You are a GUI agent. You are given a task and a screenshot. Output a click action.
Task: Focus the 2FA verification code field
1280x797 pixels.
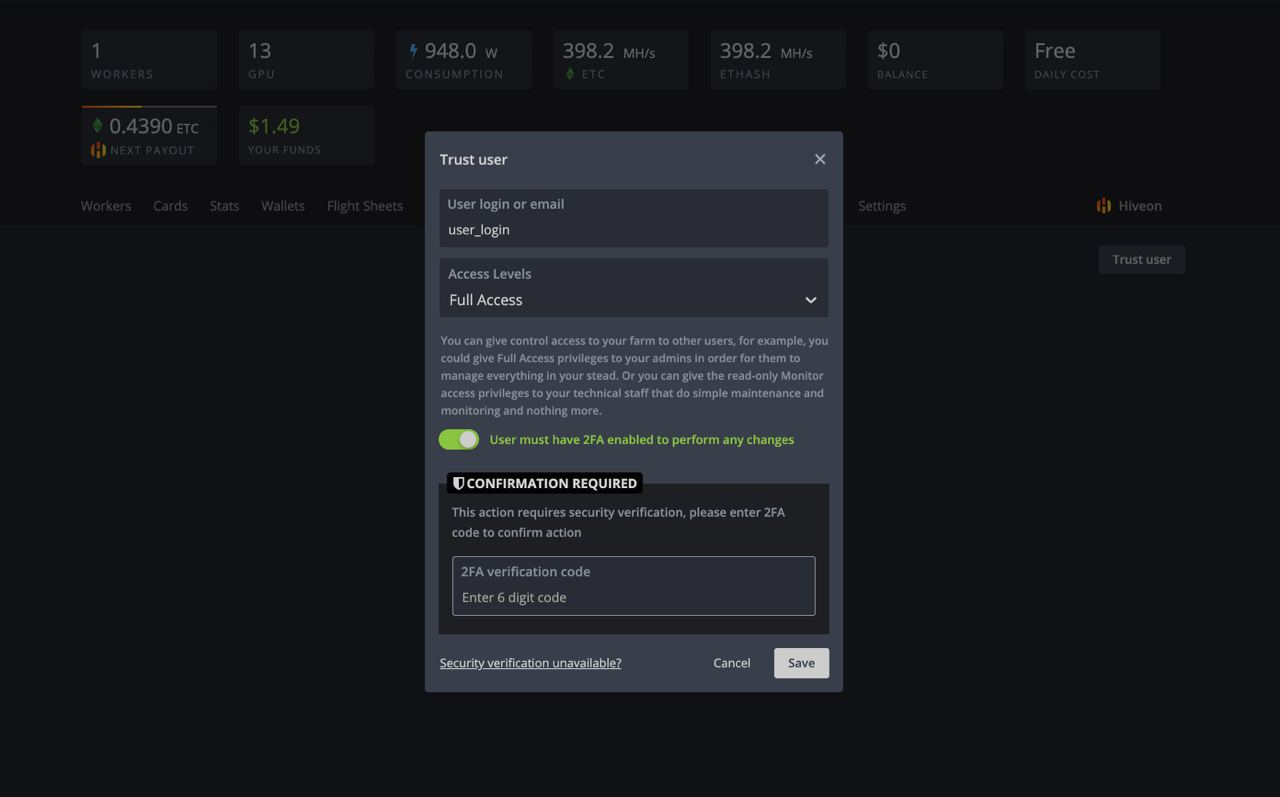(633, 597)
